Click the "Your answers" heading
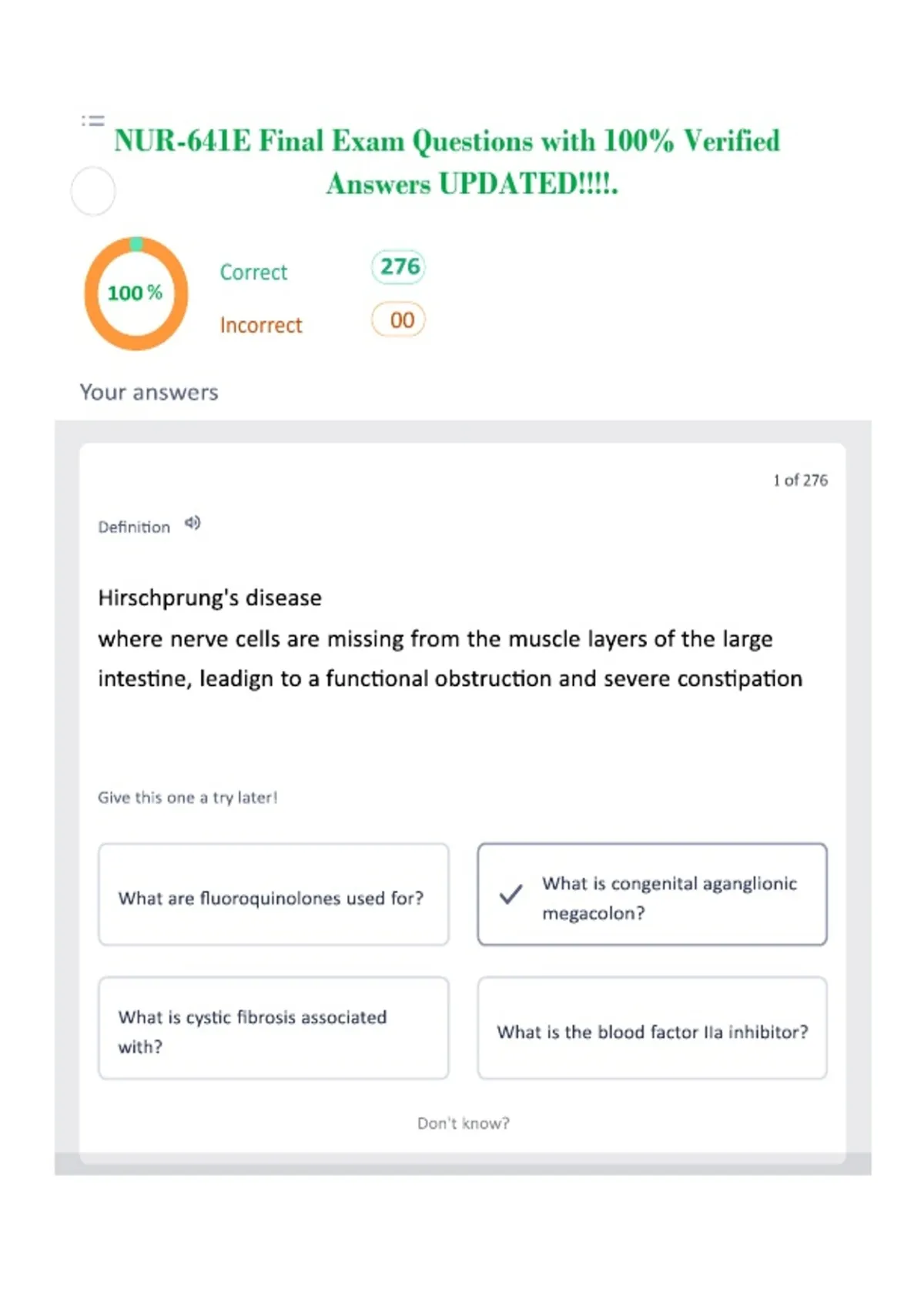 tap(149, 392)
